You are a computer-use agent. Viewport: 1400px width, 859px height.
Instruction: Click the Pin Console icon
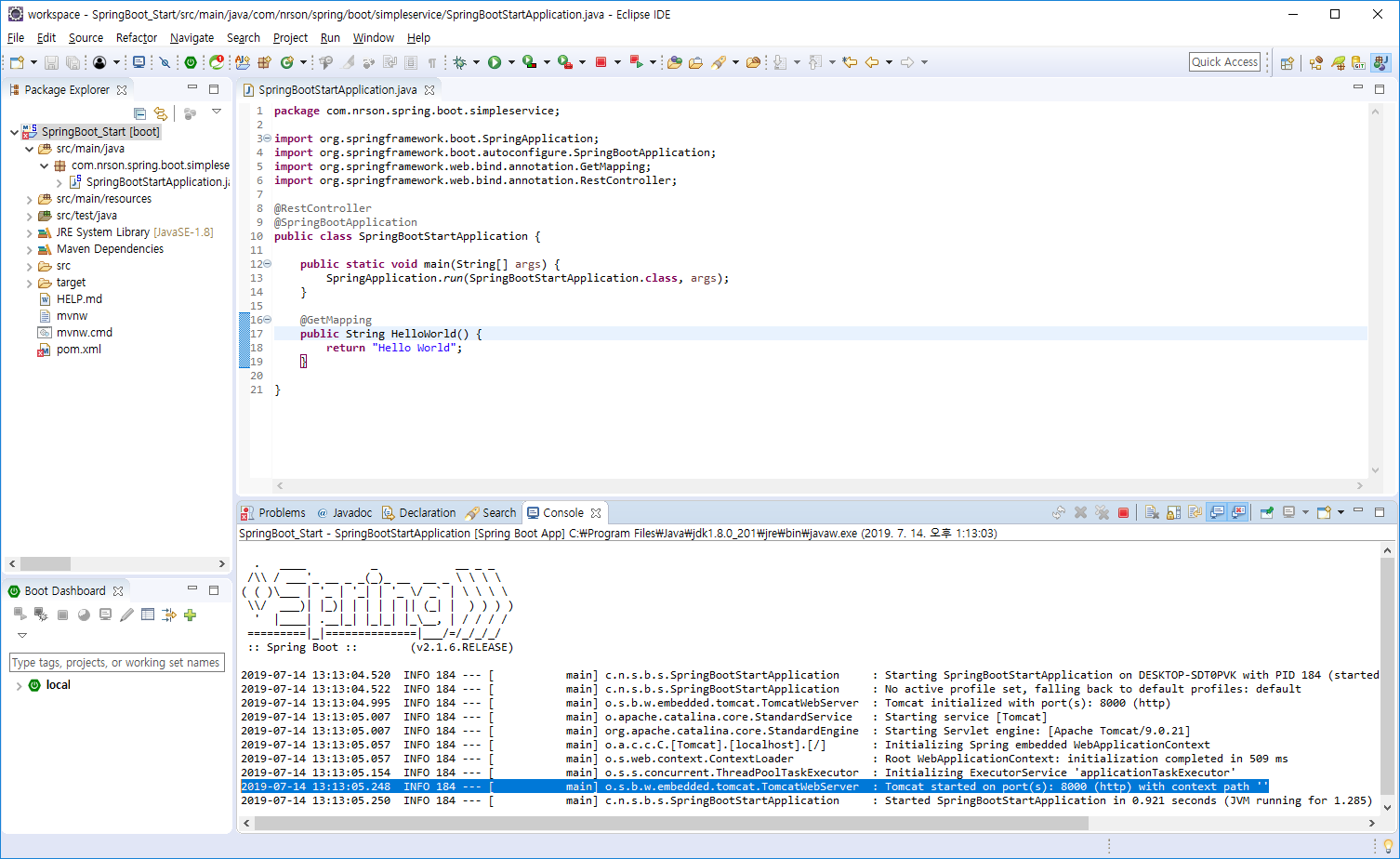(1266, 512)
